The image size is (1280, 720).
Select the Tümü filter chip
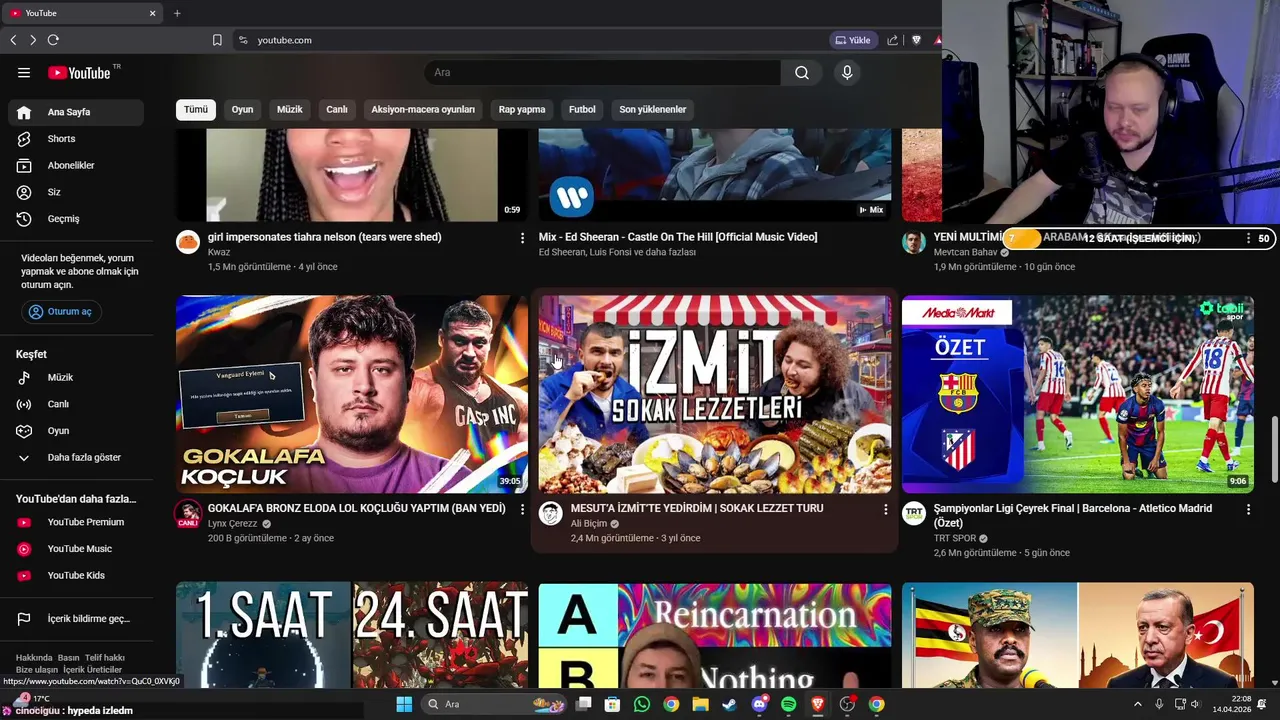coord(196,110)
